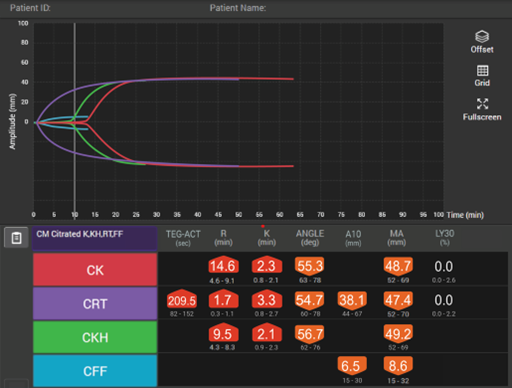This screenshot has width=512, height=388.
Task: Click the CRT K value 3.3
Action: (266, 300)
